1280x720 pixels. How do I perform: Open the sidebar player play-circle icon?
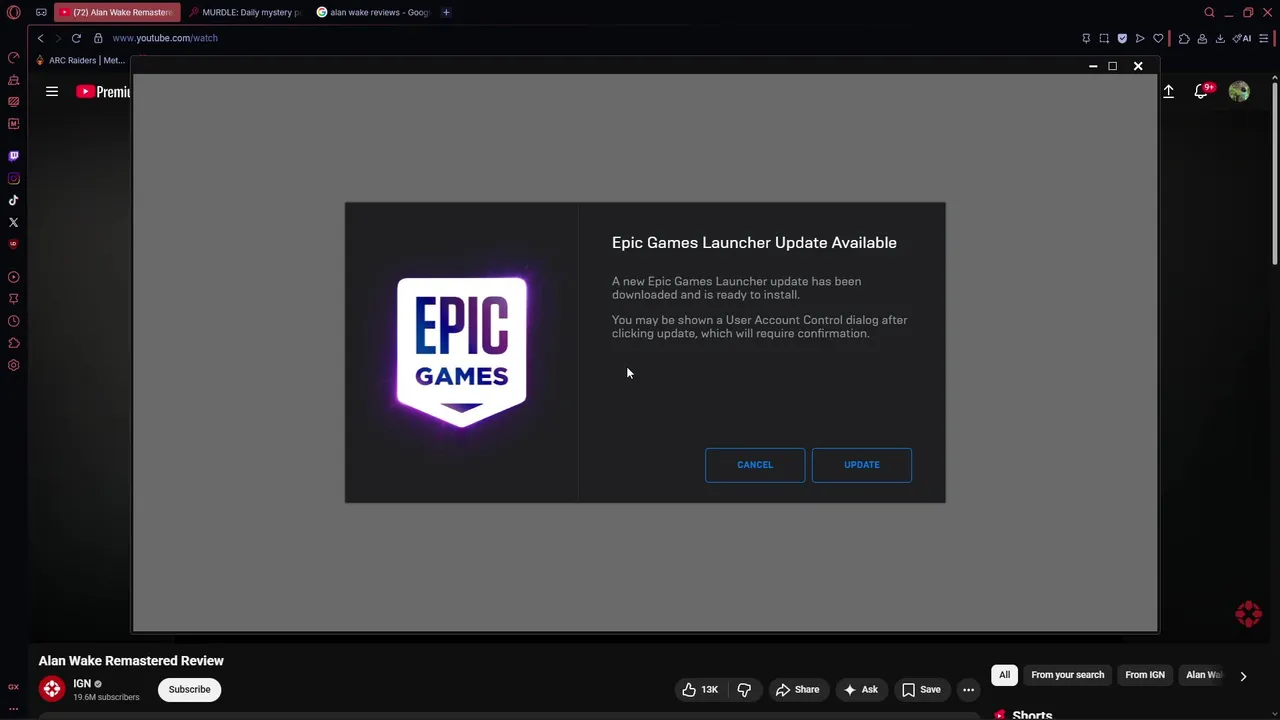(13, 277)
